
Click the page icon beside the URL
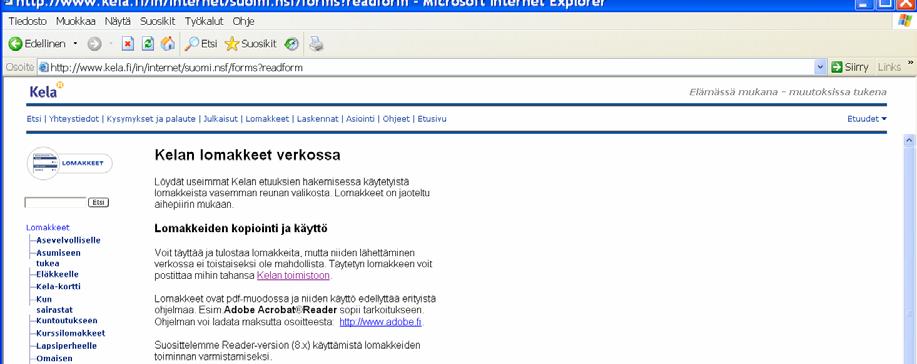tap(44, 67)
